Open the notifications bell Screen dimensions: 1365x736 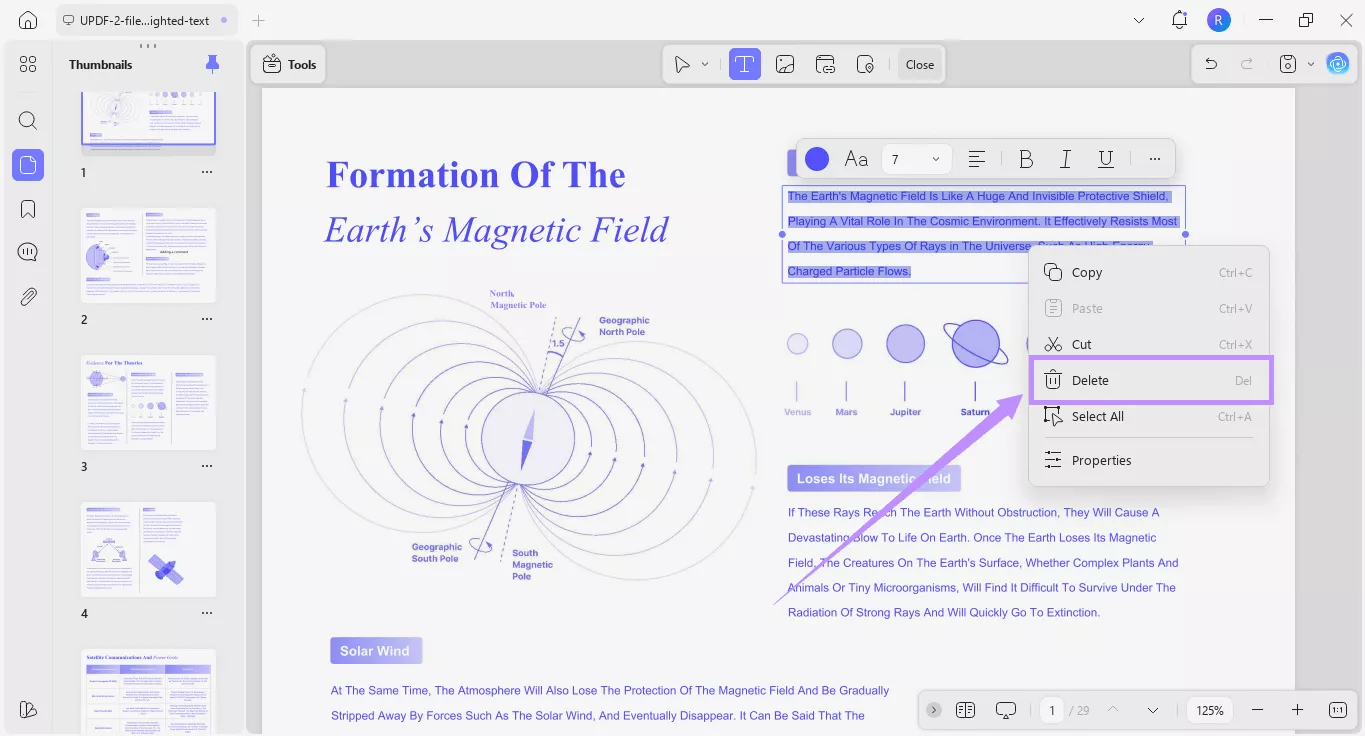[1179, 20]
